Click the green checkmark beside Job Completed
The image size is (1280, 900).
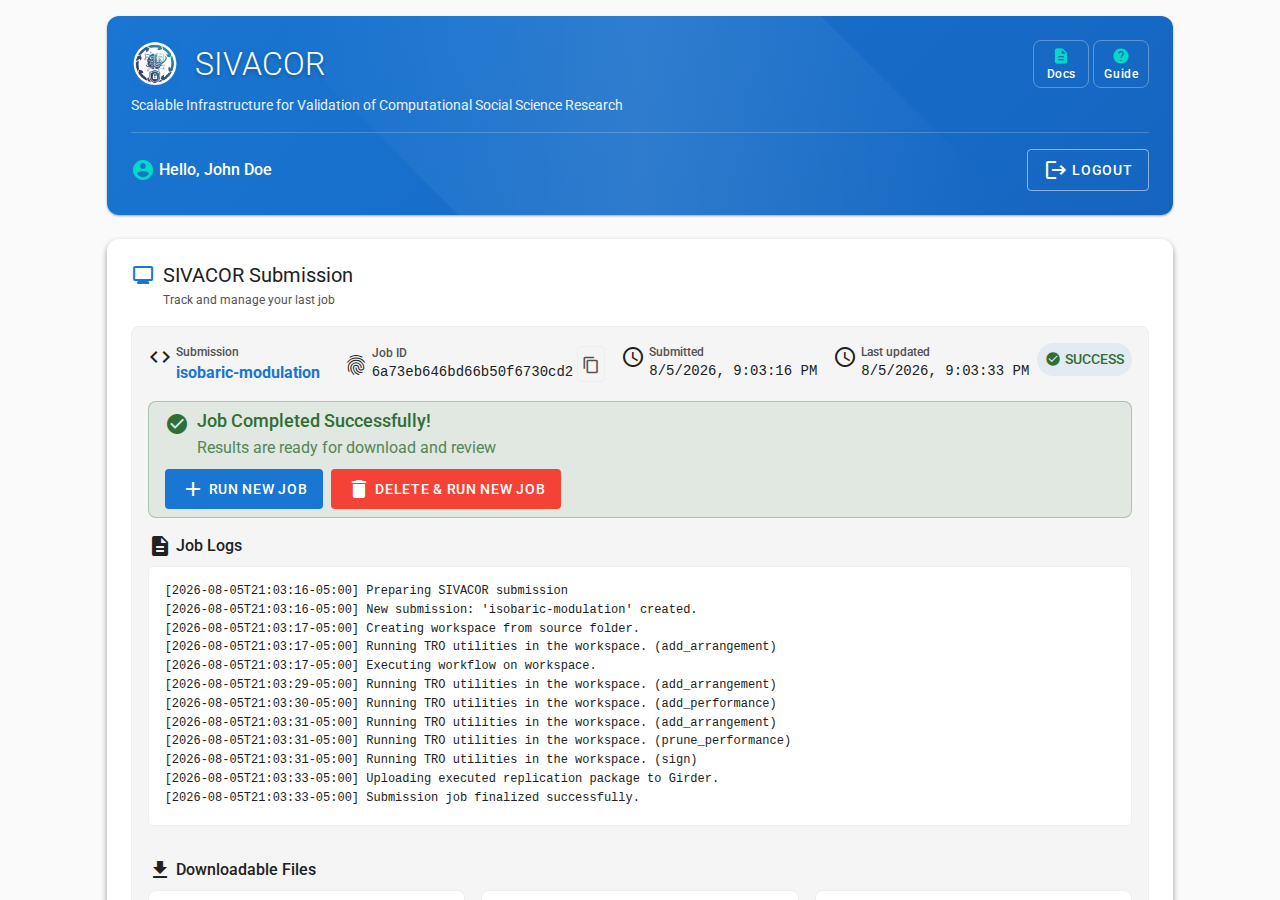177,424
